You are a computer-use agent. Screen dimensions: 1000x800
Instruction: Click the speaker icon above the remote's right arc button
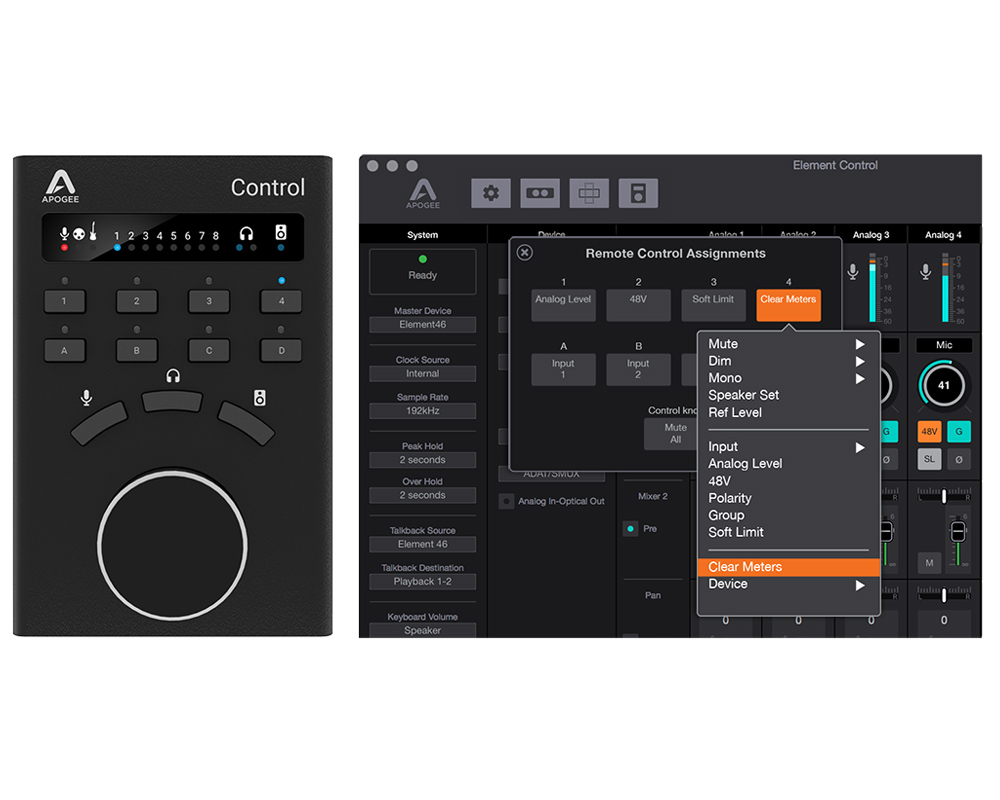pos(260,398)
